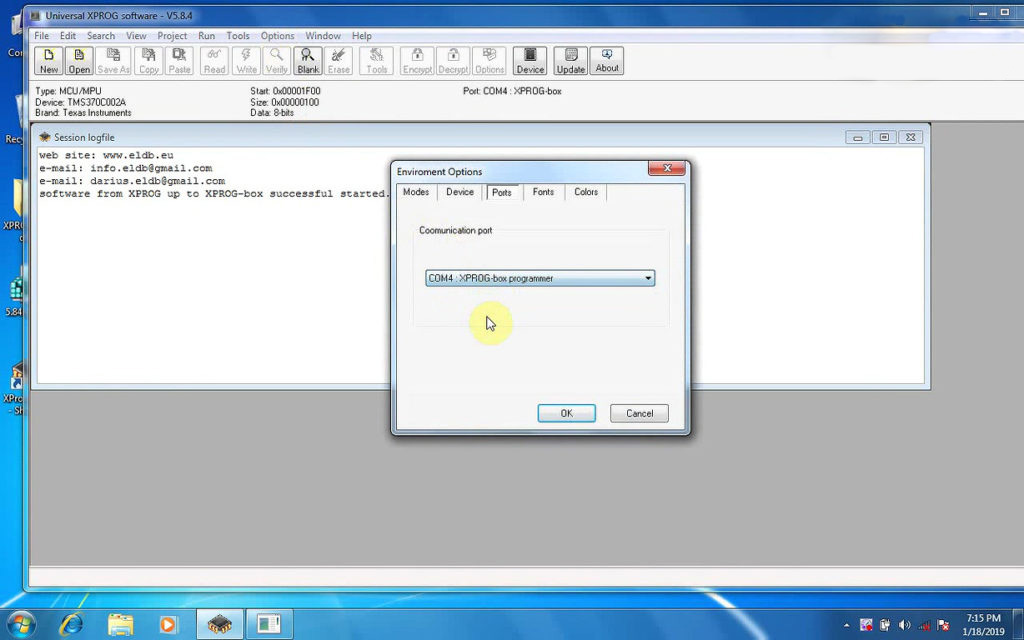Minimize the Session logfile window

tap(857, 137)
